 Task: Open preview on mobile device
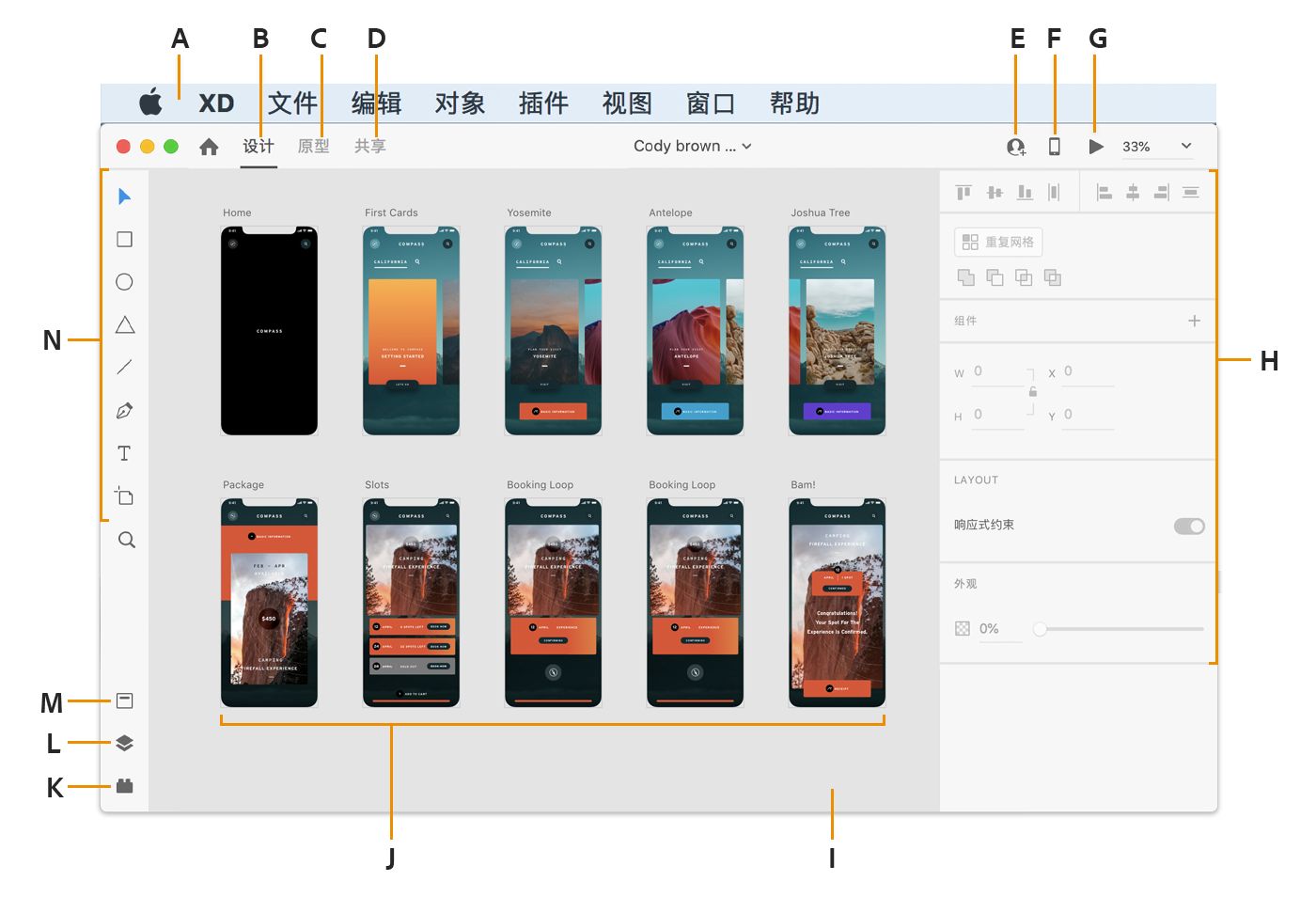coord(1055,146)
